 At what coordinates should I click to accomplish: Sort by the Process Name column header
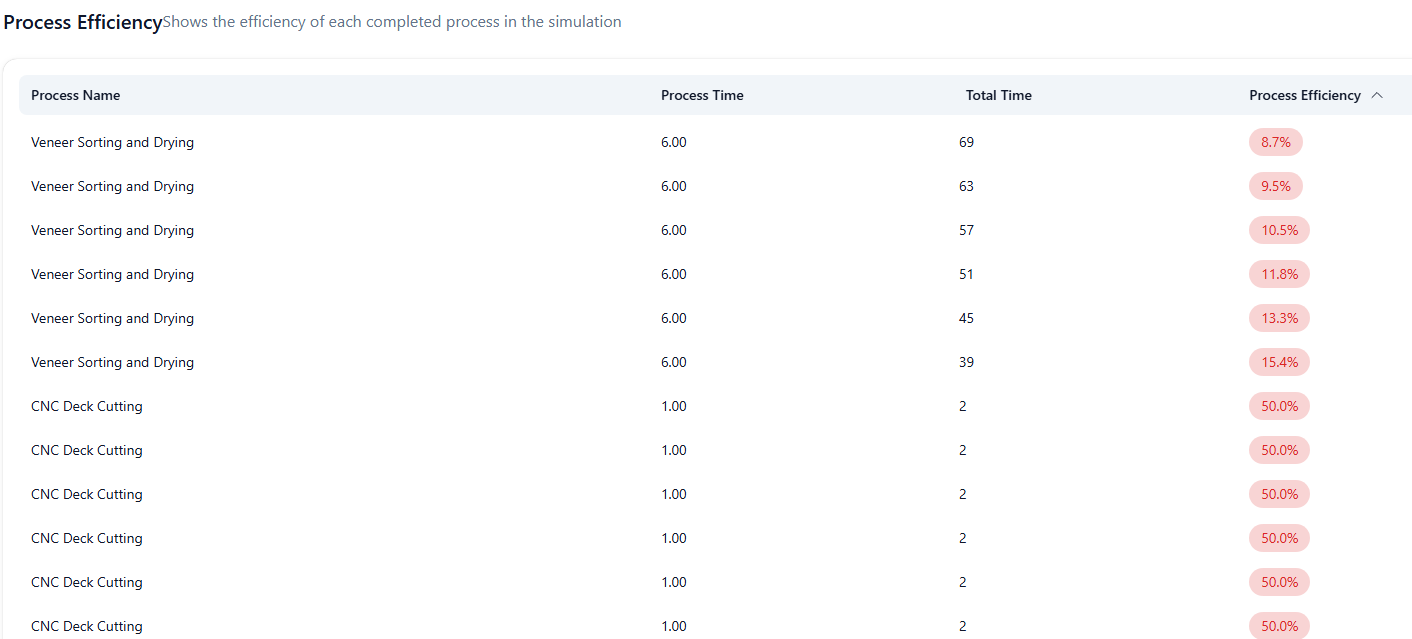pyautogui.click(x=75, y=95)
